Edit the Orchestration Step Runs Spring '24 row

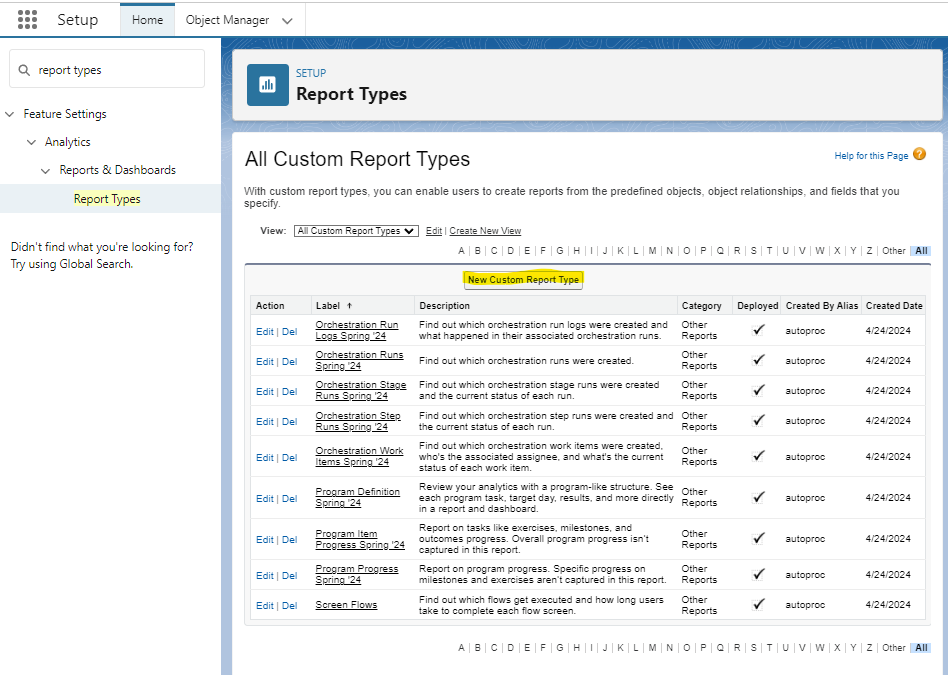point(265,422)
